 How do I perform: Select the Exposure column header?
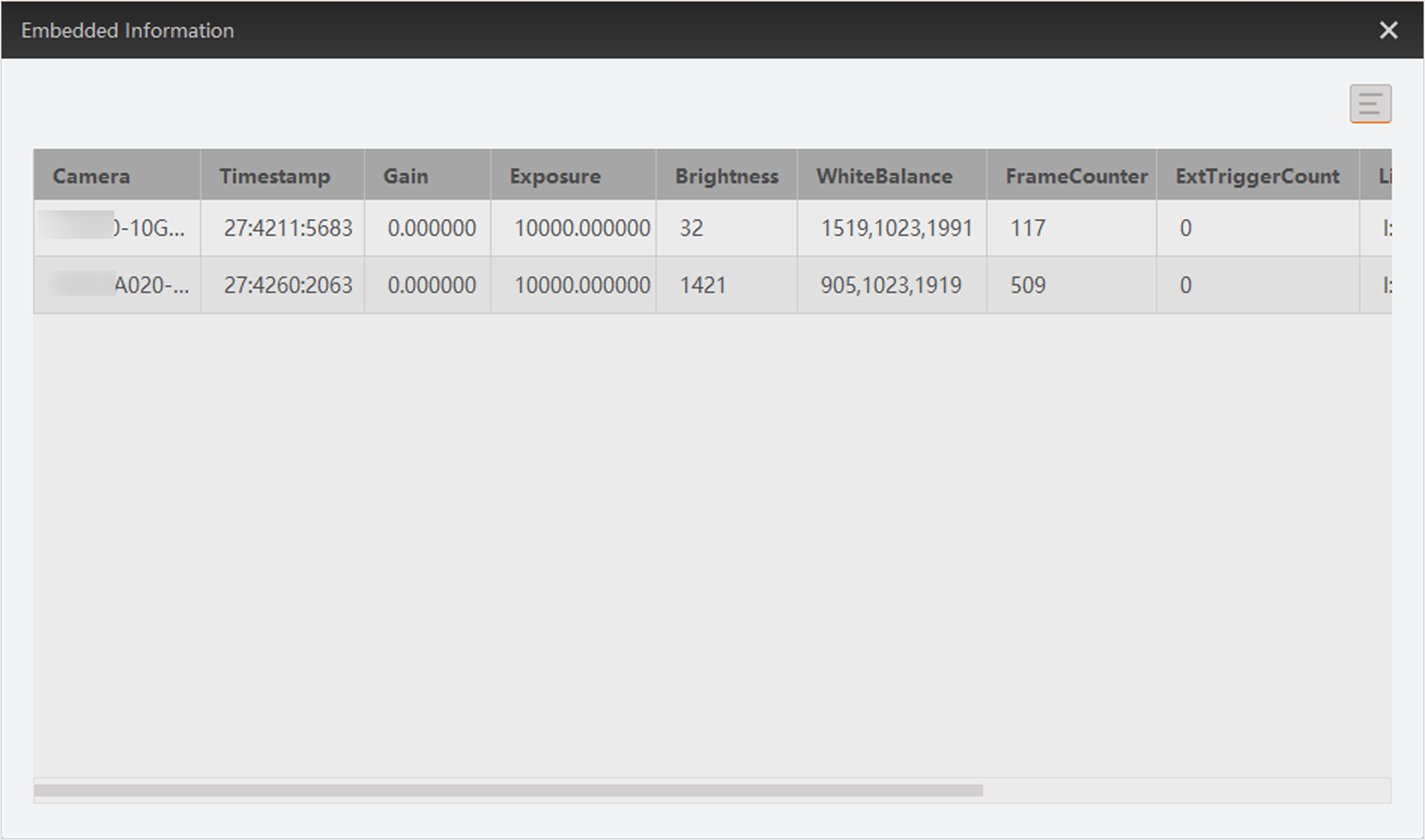(555, 176)
